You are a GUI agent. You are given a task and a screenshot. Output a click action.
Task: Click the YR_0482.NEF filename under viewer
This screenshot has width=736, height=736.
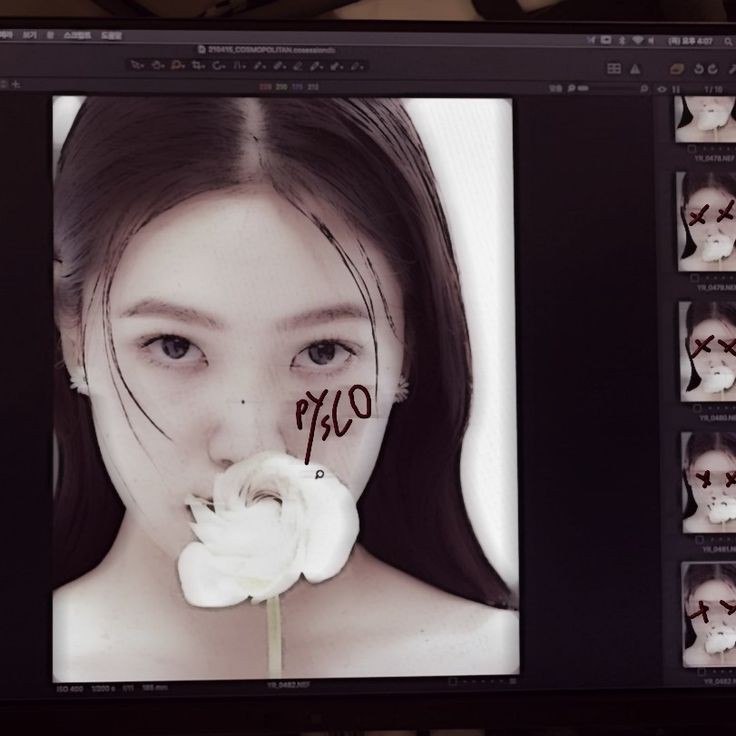pos(288,685)
